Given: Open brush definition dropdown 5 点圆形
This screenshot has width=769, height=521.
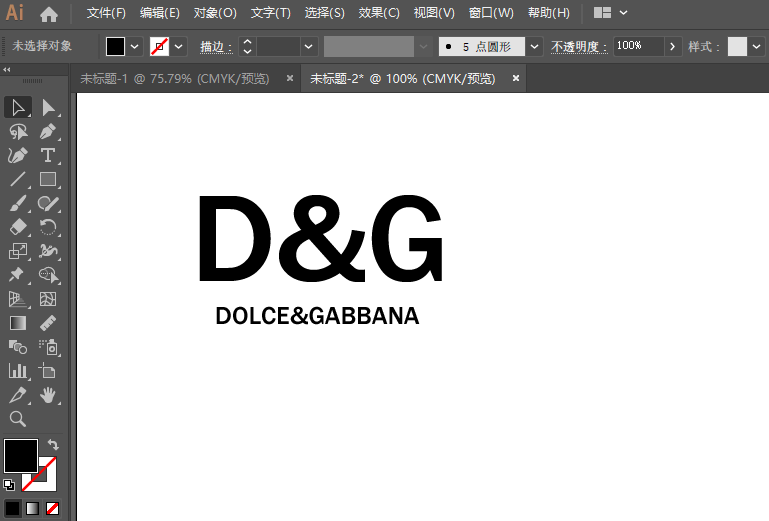Looking at the screenshot, I should (534, 47).
